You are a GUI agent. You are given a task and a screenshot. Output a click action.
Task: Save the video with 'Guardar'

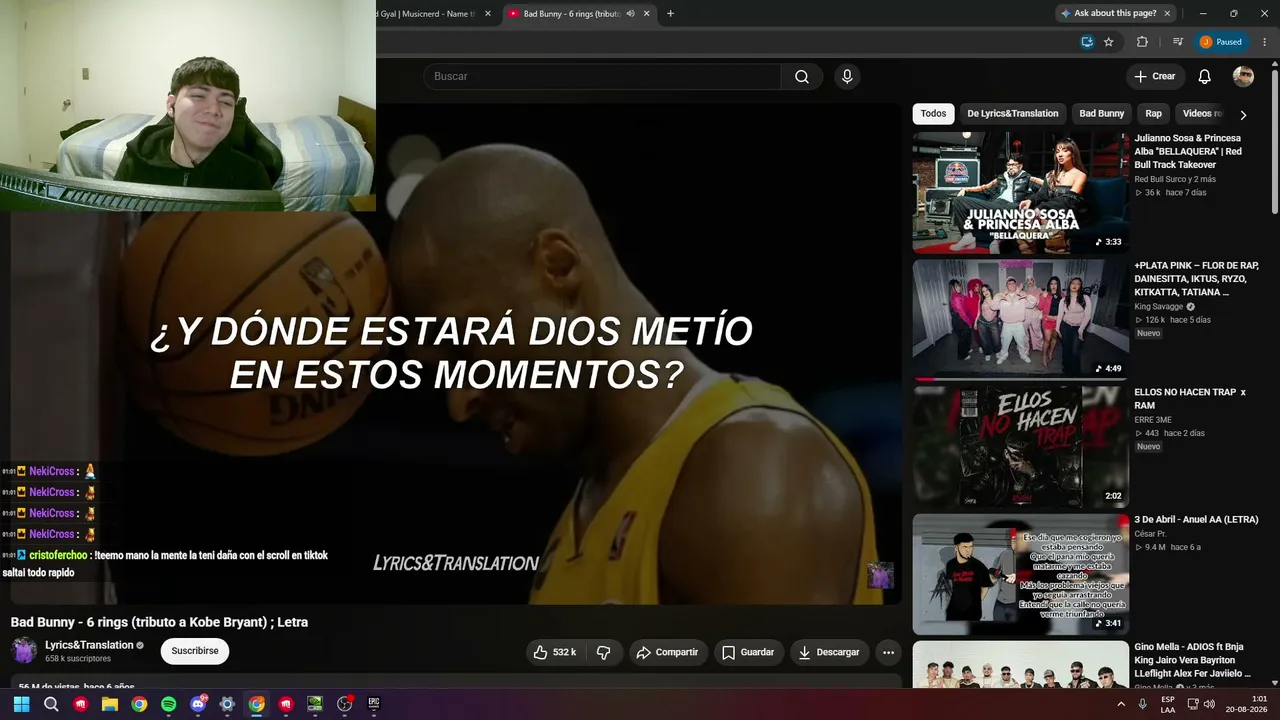(748, 652)
